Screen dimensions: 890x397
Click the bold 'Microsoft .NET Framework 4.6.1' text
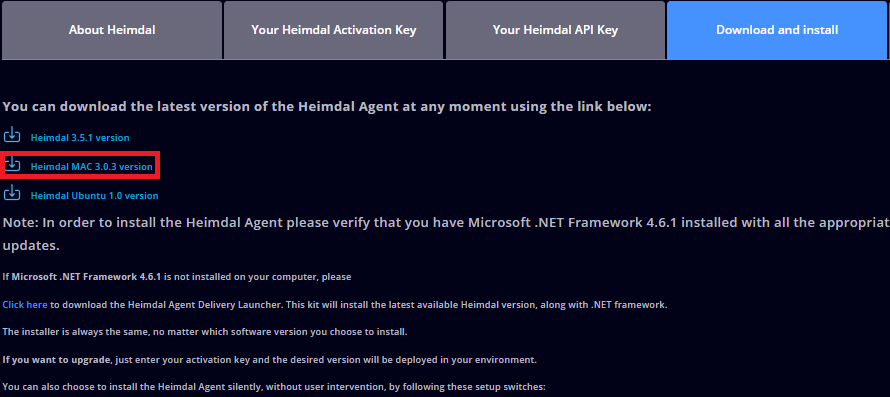coord(87,277)
